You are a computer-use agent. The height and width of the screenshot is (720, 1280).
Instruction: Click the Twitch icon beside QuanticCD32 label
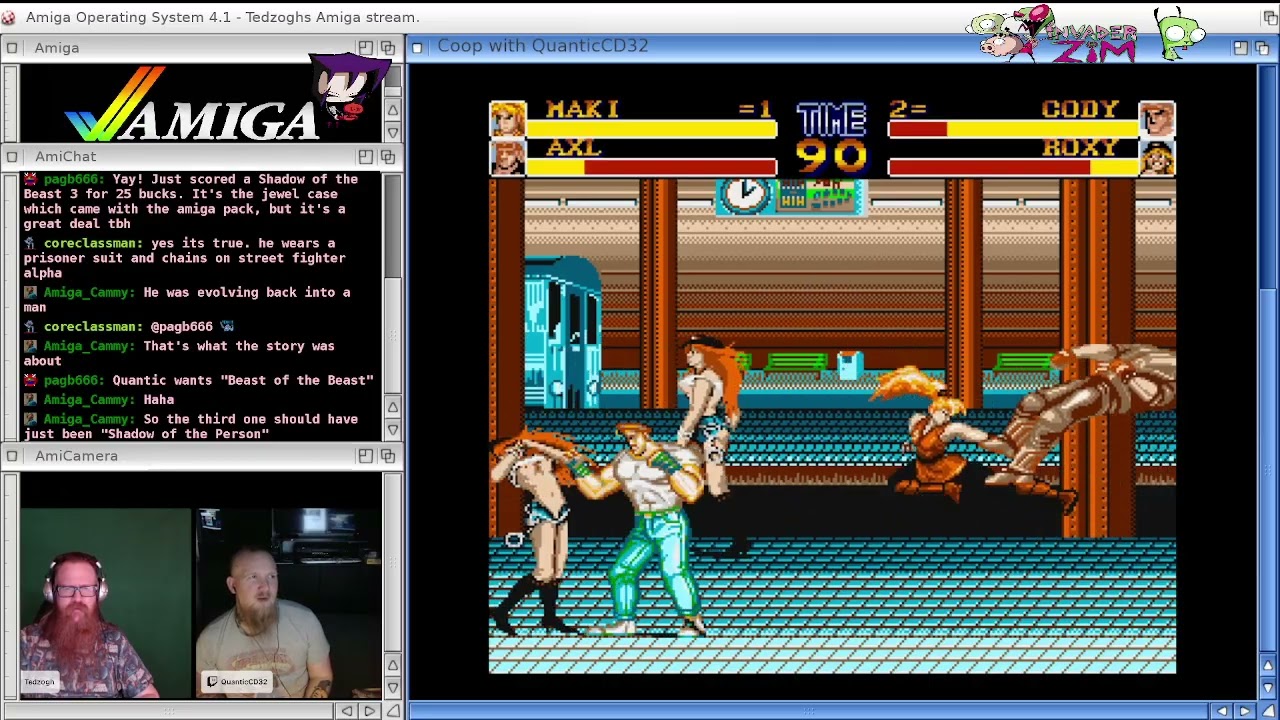point(212,682)
